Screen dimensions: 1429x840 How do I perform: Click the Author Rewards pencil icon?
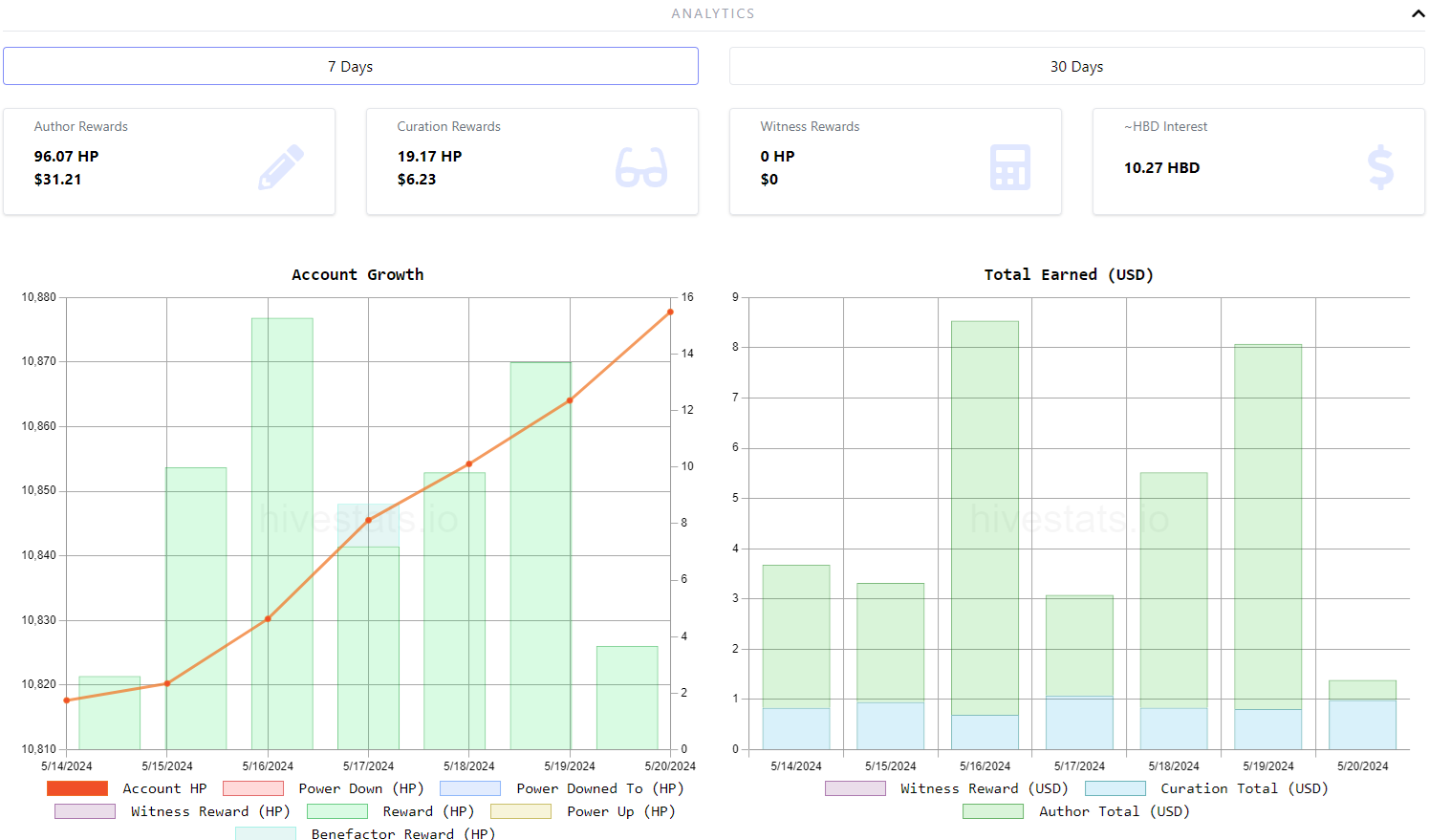[x=281, y=167]
